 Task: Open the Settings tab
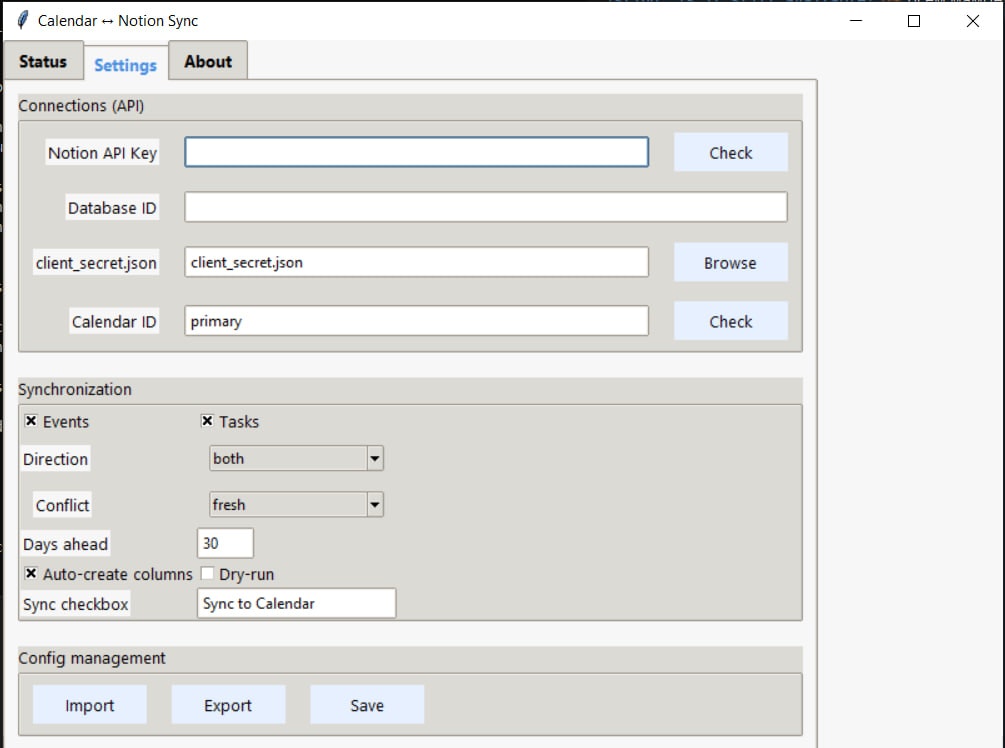pos(126,65)
